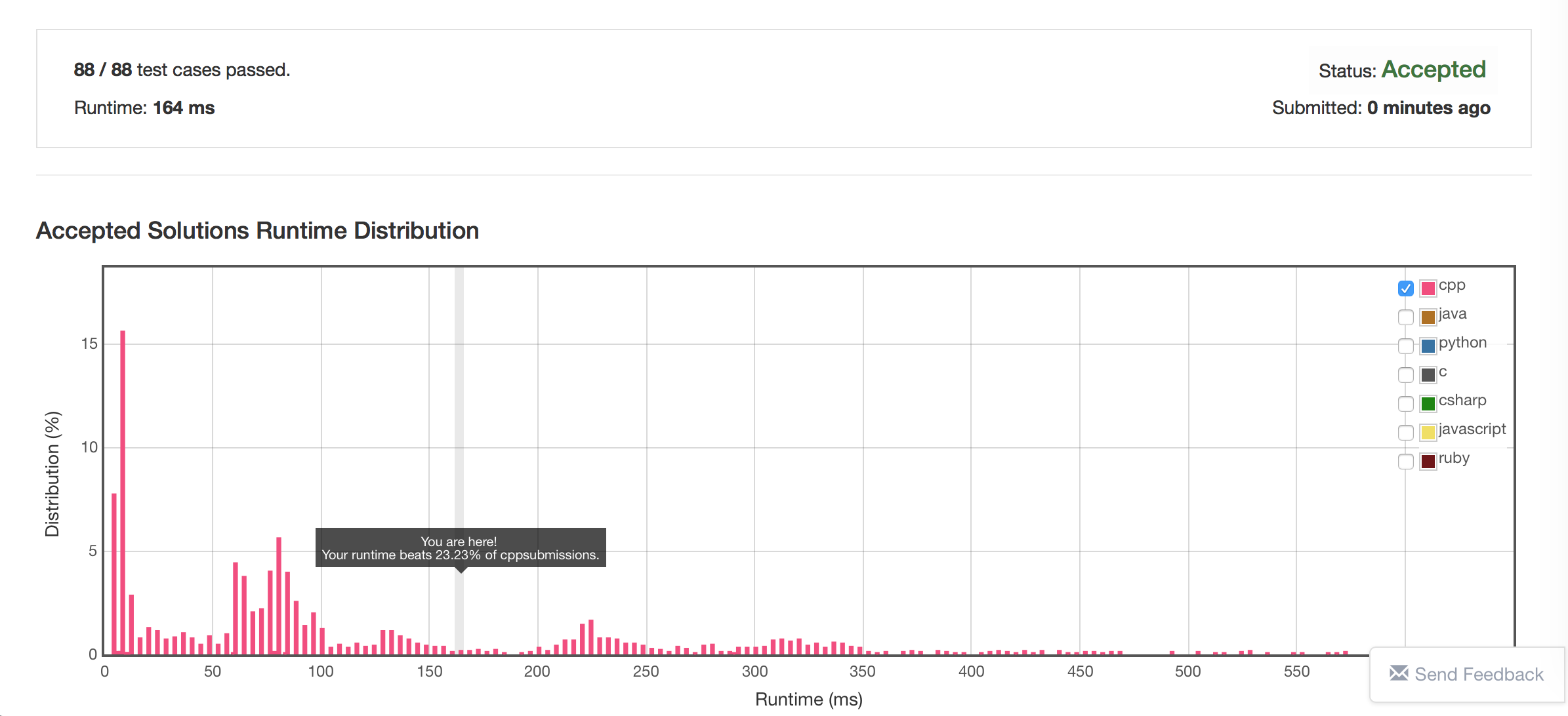
Task: Click the 'python' legend label
Action: pyautogui.click(x=1462, y=343)
